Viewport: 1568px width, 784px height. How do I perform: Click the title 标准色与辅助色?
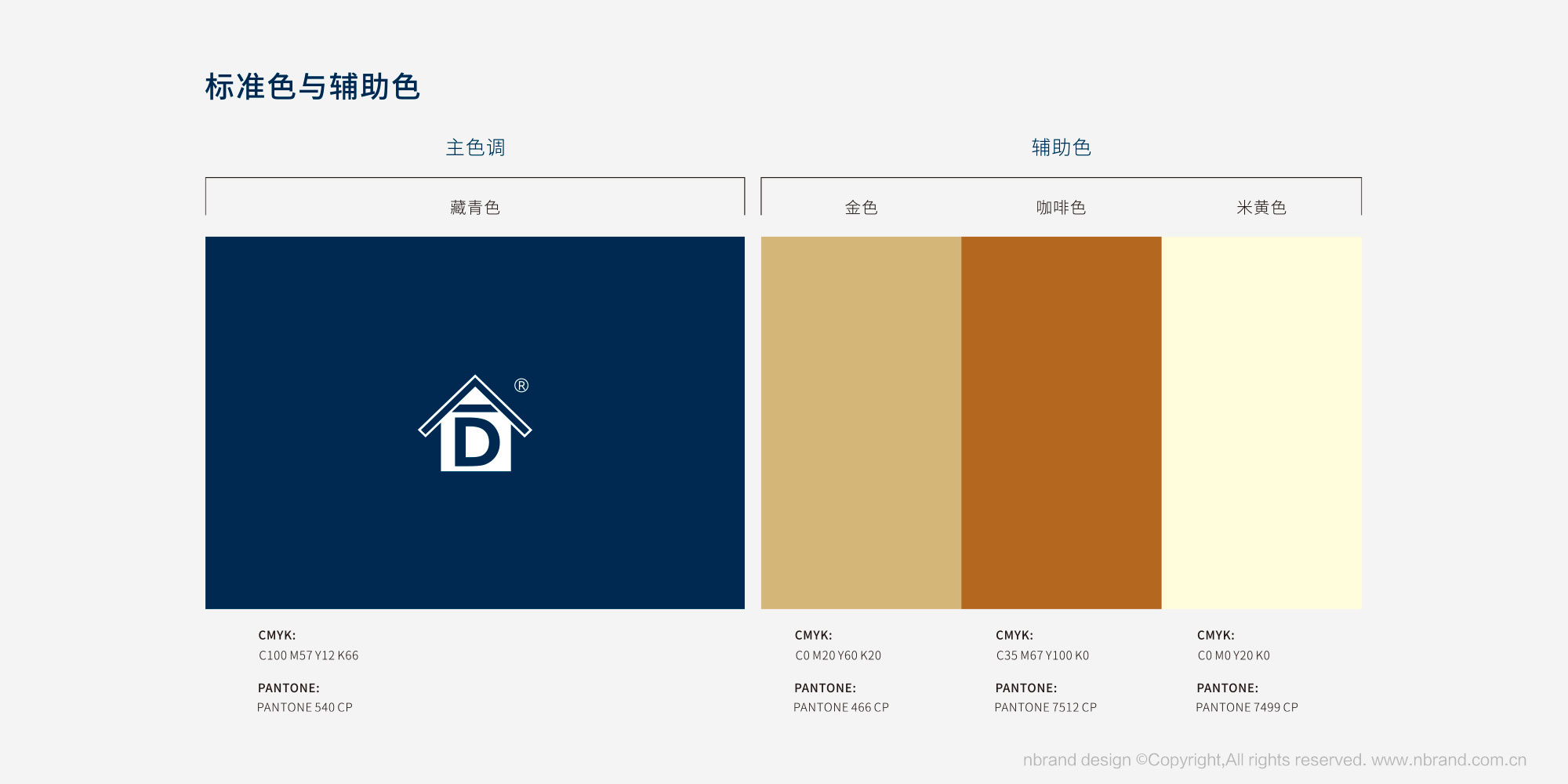313,87
